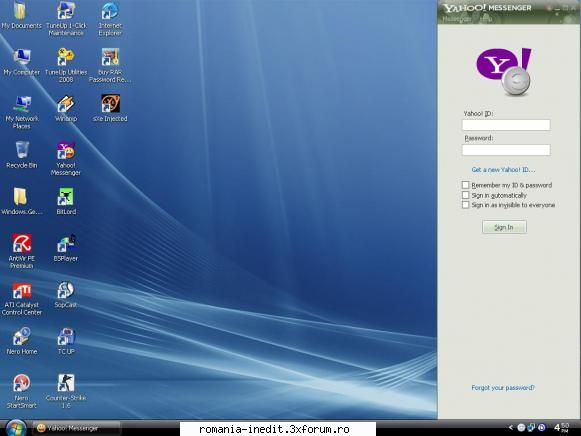This screenshot has width=581, height=436.
Task: Open AntiVir PE Premium shortcut
Action: [x=21, y=251]
